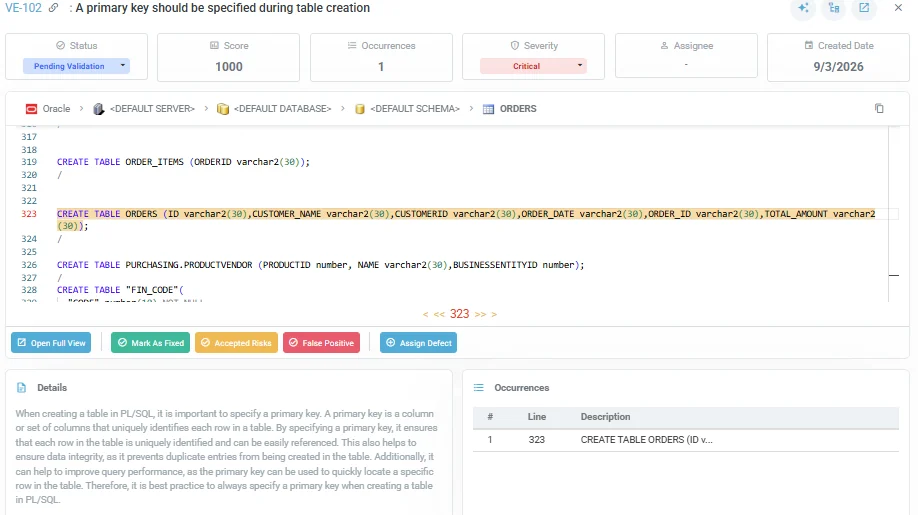
Task: Click the Accepted Risks button
Action: [236, 343]
